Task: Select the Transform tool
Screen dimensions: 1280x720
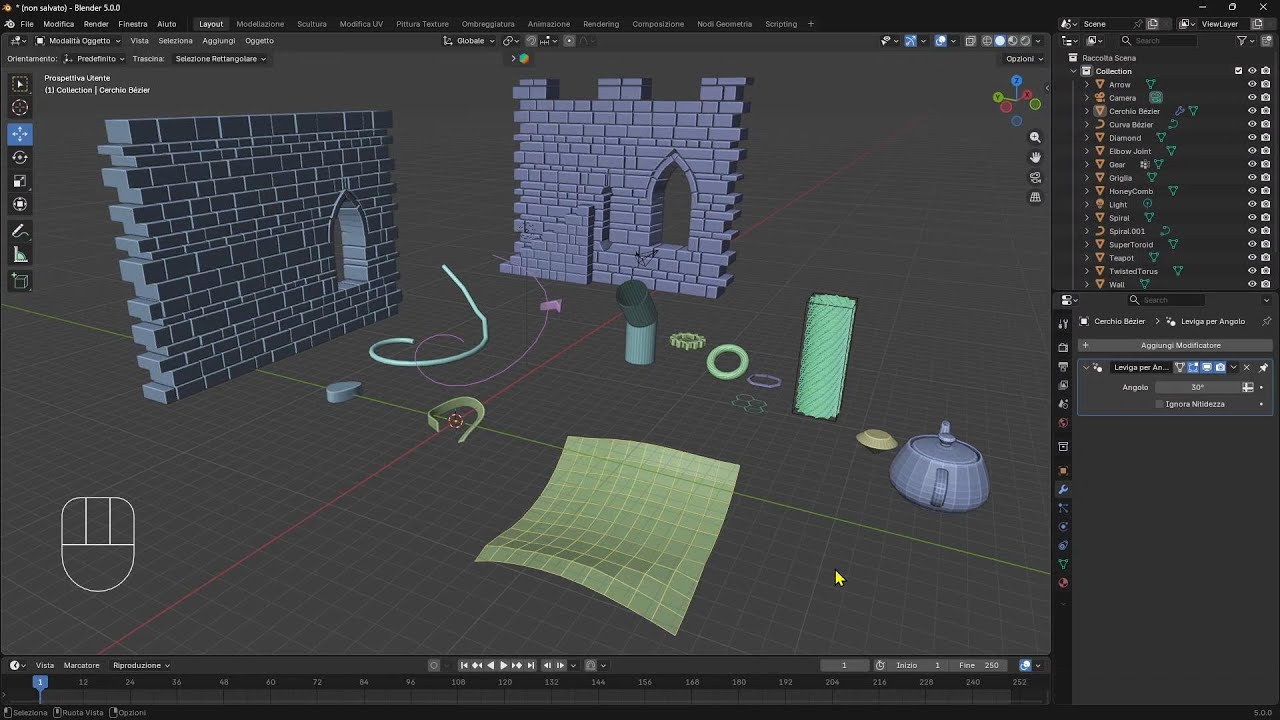Action: click(x=20, y=205)
